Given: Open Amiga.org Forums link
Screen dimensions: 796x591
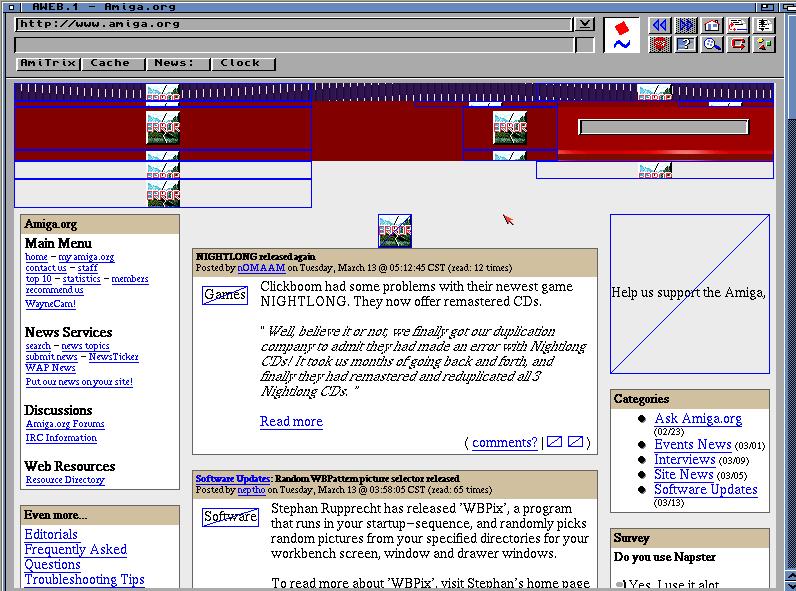Looking at the screenshot, I should 65,424.
